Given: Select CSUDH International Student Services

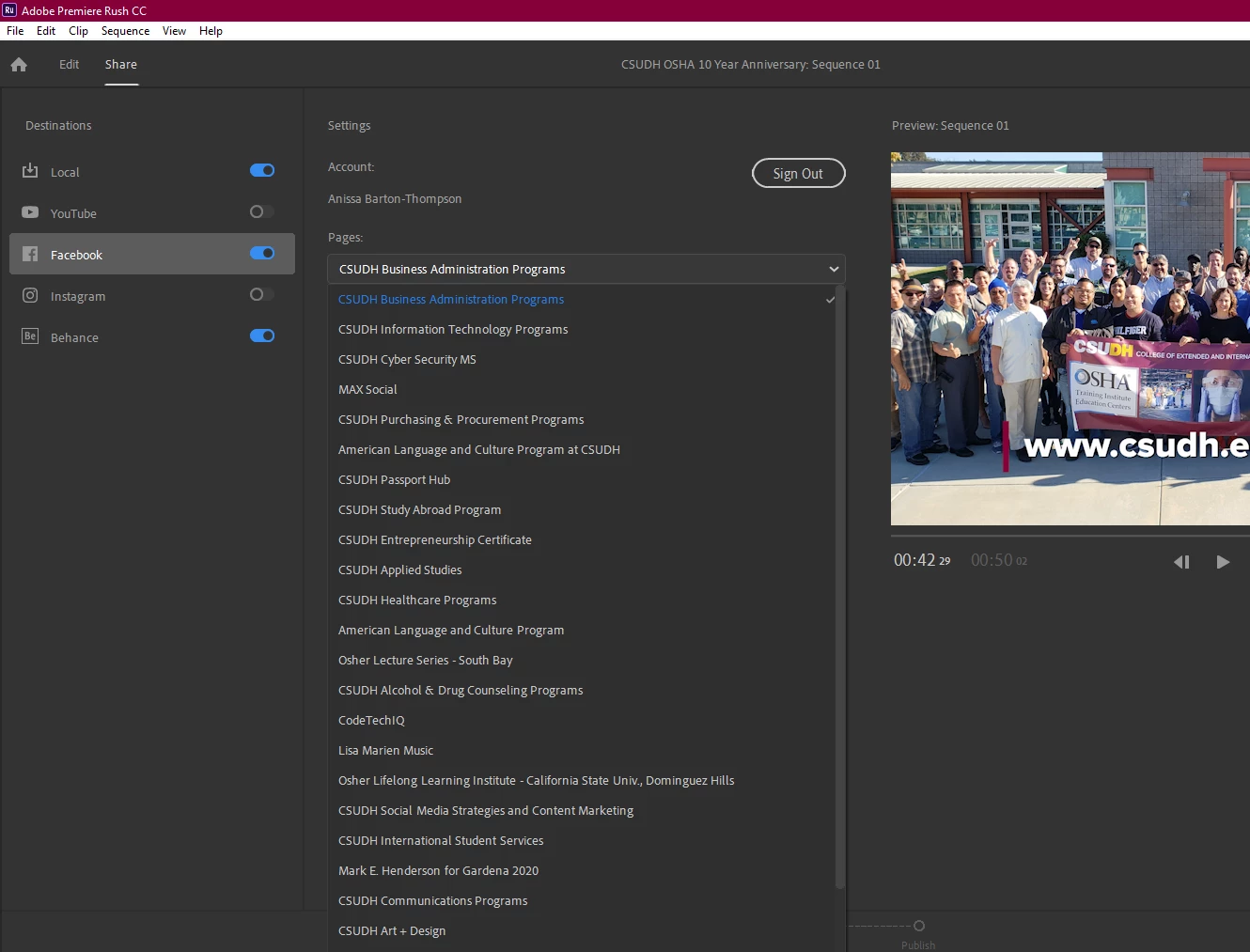Looking at the screenshot, I should (582, 840).
